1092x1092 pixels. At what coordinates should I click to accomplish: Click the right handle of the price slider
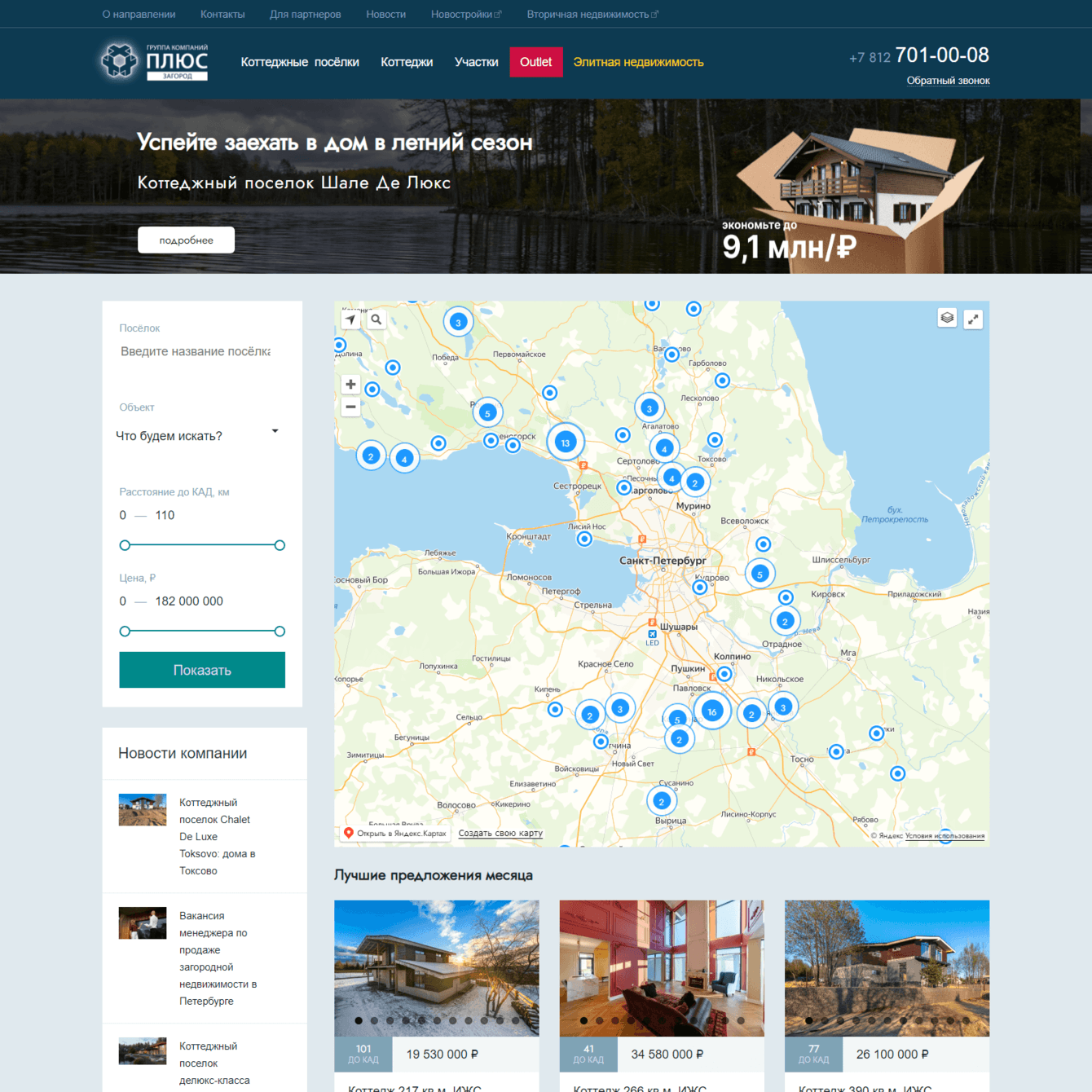tap(280, 632)
